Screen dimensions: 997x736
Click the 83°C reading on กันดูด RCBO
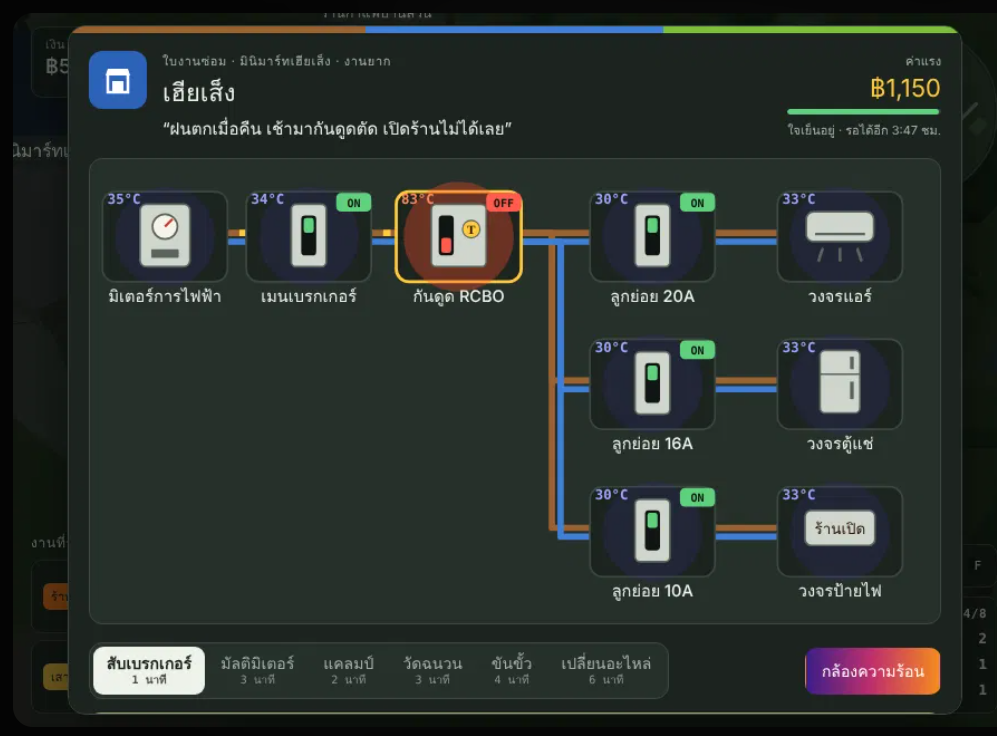click(x=418, y=199)
